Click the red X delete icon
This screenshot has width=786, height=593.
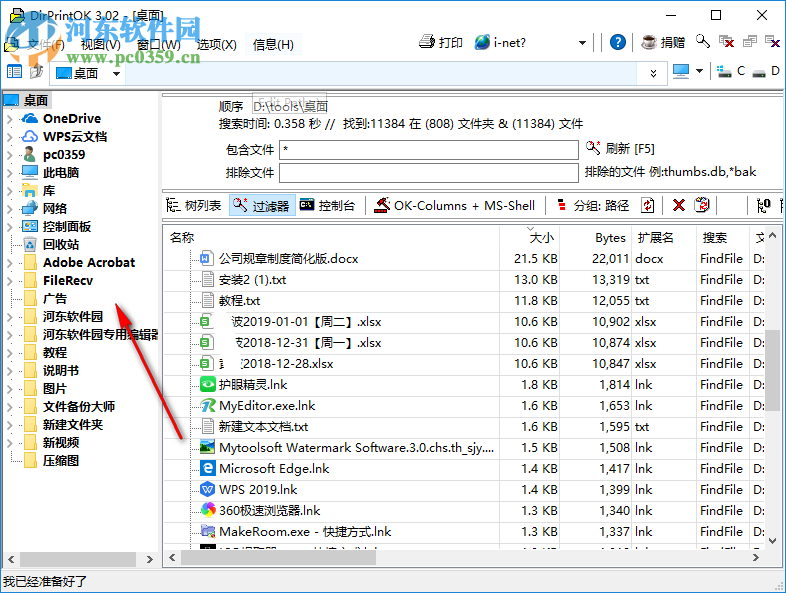(679, 206)
